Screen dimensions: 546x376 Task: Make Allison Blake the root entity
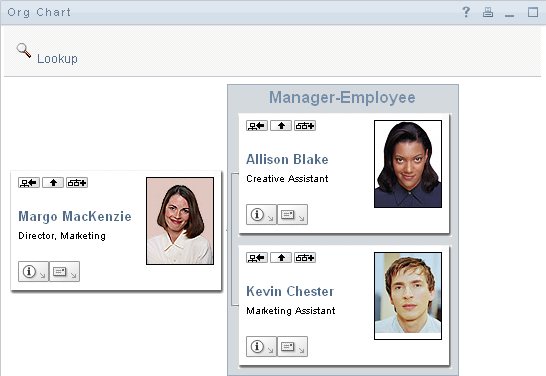257,126
